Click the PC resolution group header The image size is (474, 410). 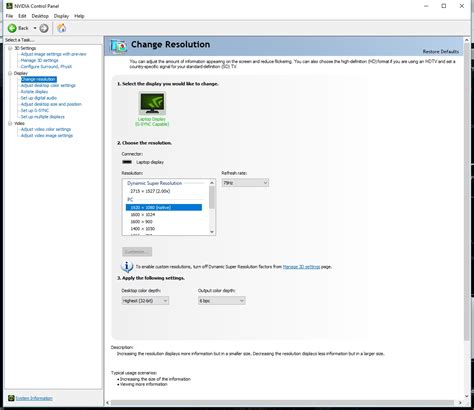coord(130,199)
